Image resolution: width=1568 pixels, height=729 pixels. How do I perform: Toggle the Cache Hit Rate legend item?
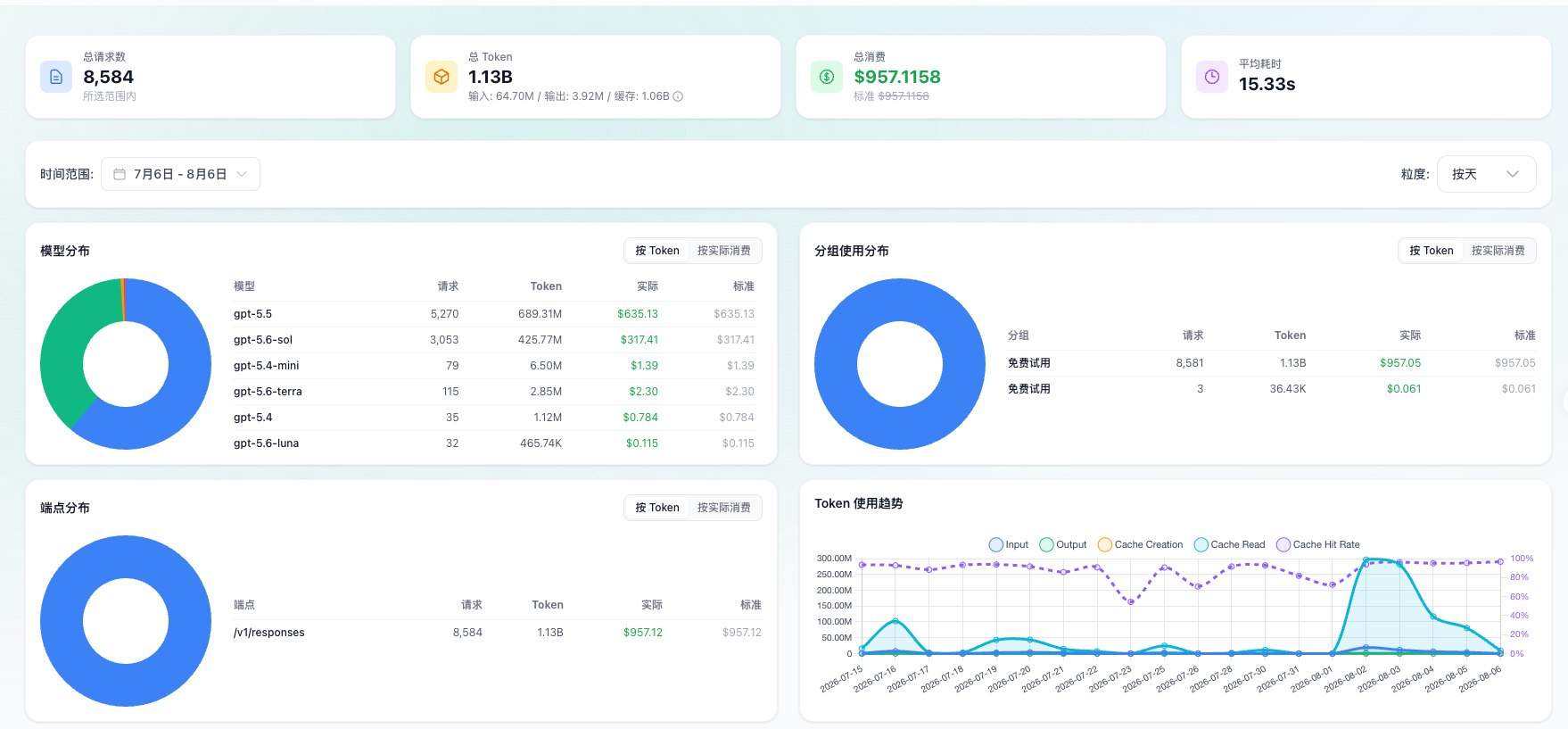[1318, 544]
